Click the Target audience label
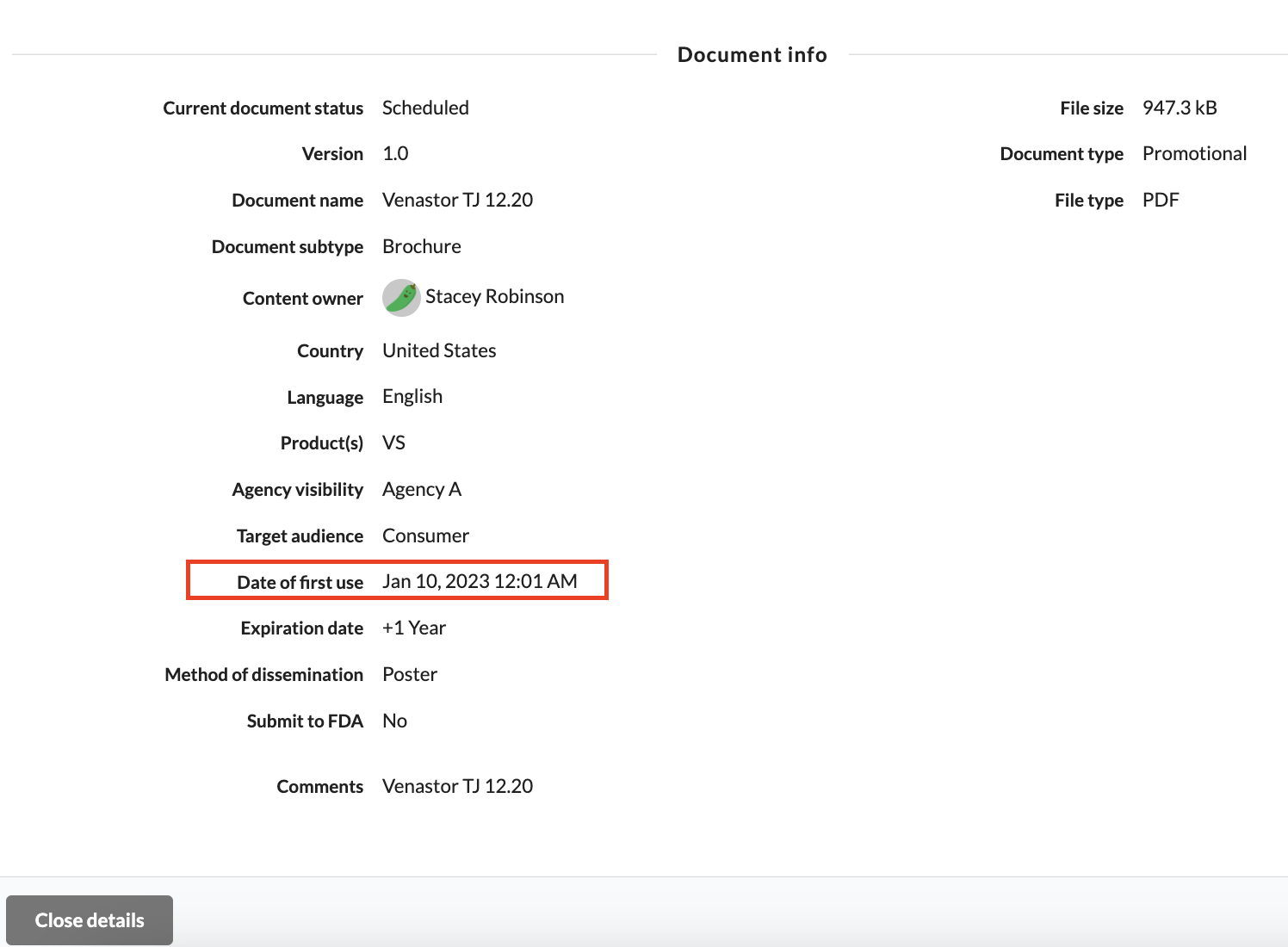Screen dimensions: 1288x947 (x=300, y=535)
